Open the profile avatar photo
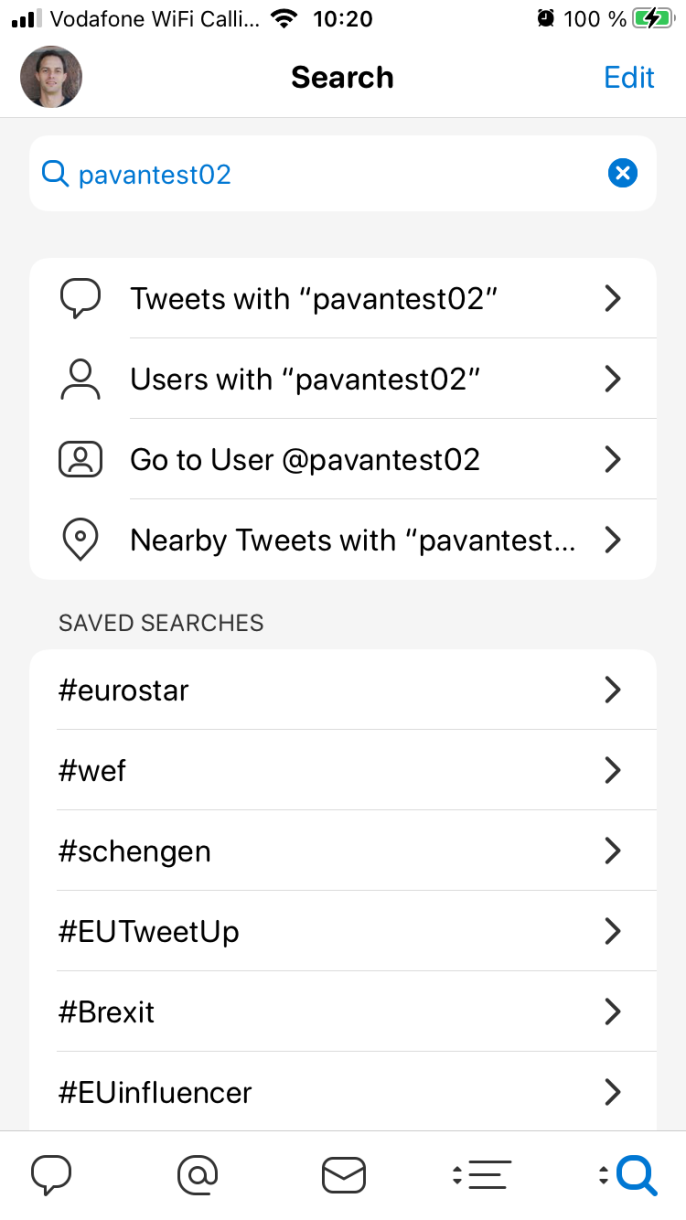This screenshot has width=686, height=1220. coord(51,77)
